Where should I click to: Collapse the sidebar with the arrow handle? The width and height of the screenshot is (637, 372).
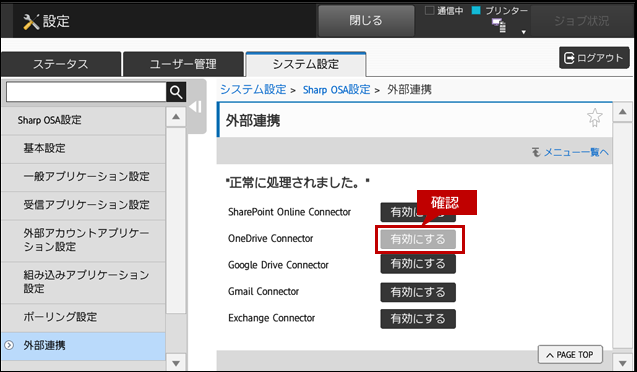(196, 107)
